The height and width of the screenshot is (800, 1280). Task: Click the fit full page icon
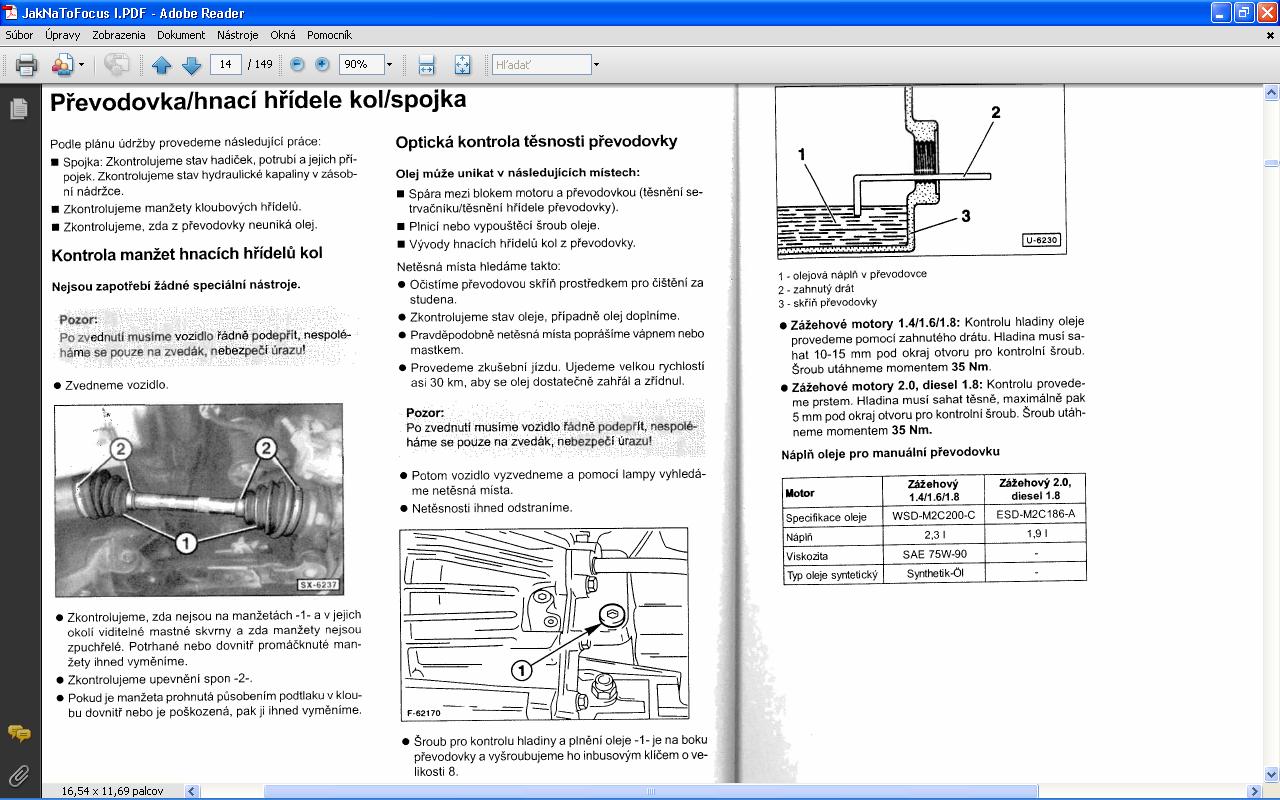click(462, 65)
